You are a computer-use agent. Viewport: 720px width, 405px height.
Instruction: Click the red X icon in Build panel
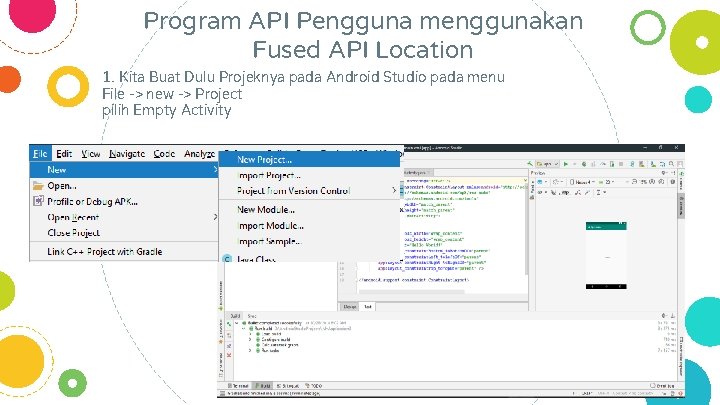pyautogui.click(x=229, y=355)
